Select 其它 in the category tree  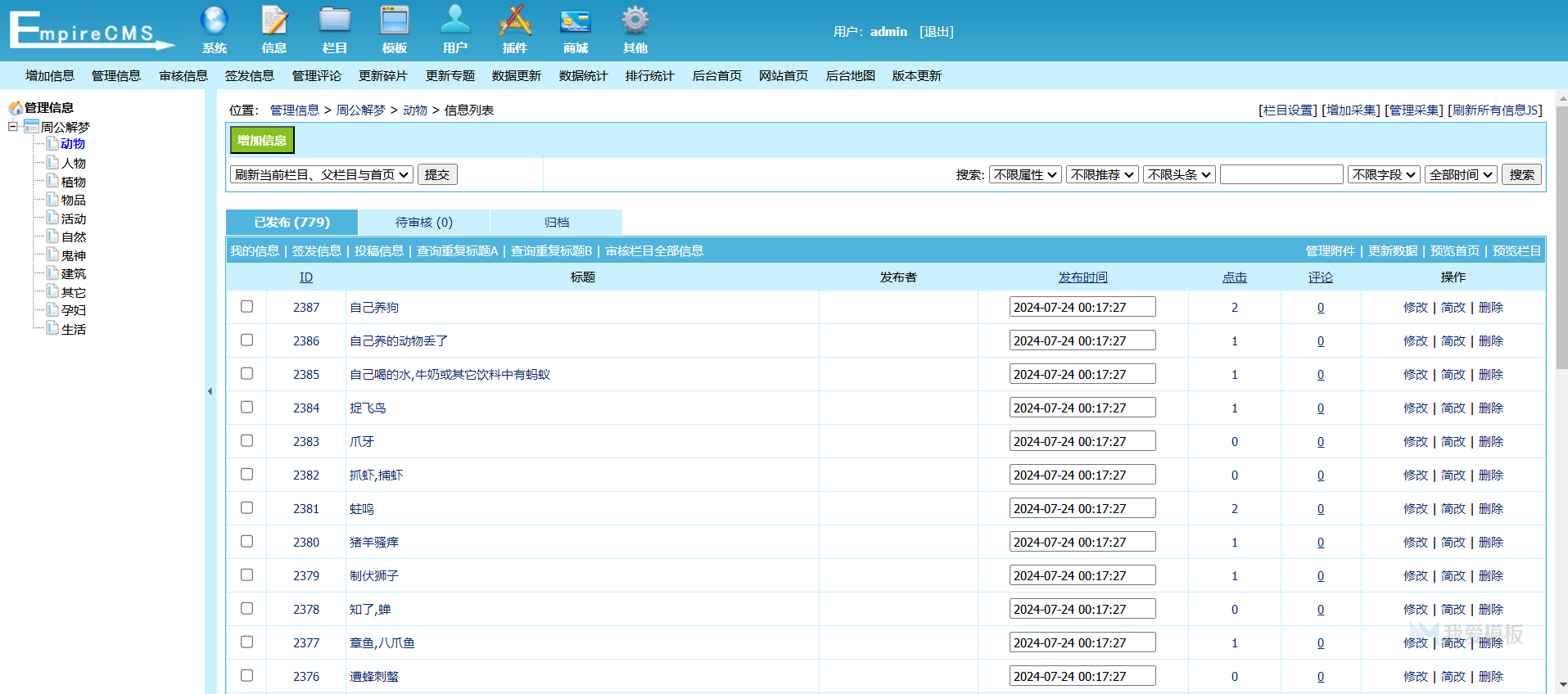(74, 292)
